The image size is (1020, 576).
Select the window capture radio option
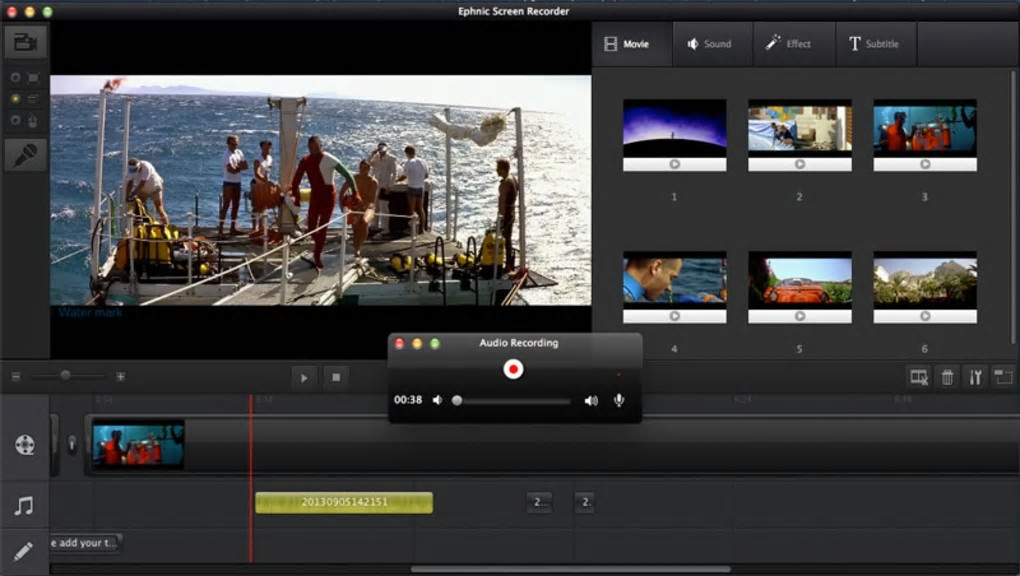pyautogui.click(x=16, y=99)
